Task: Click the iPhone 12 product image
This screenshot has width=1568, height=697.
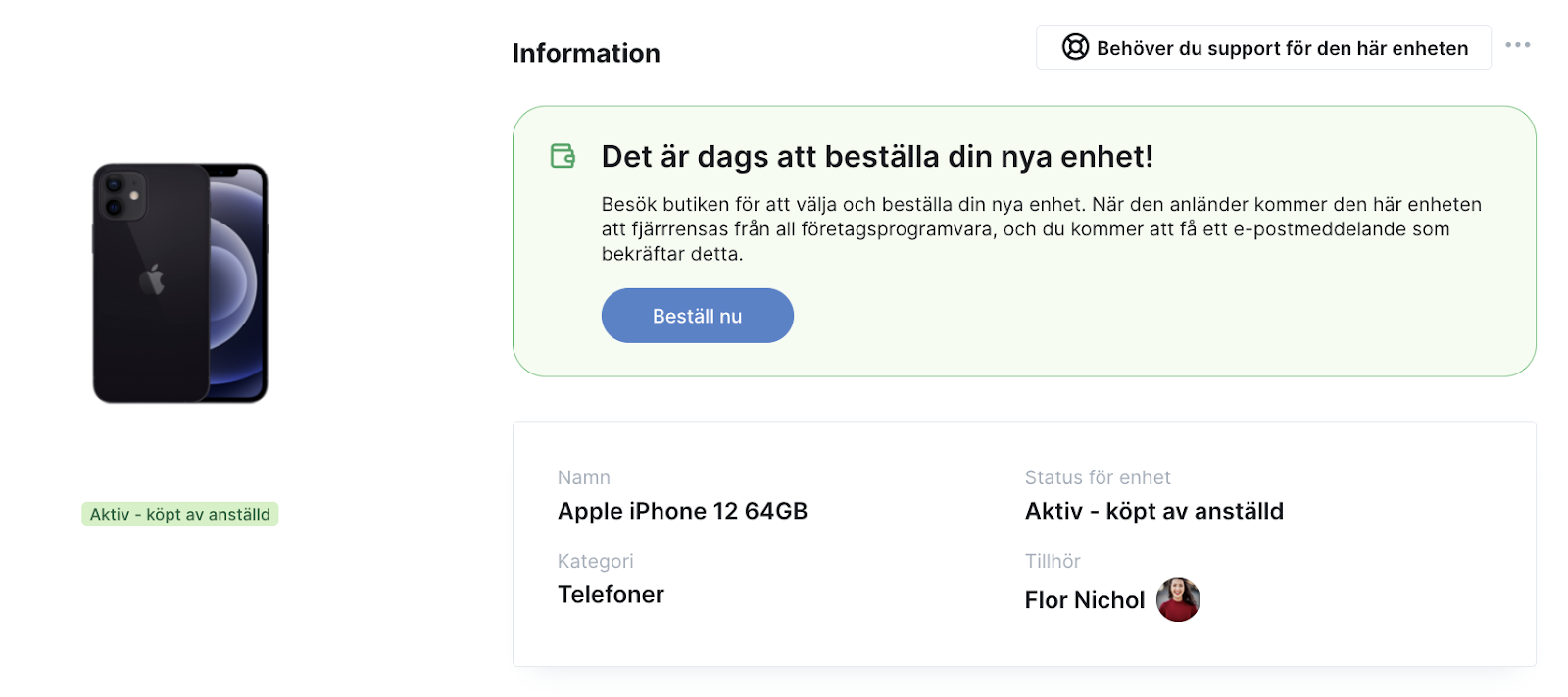Action: (180, 283)
